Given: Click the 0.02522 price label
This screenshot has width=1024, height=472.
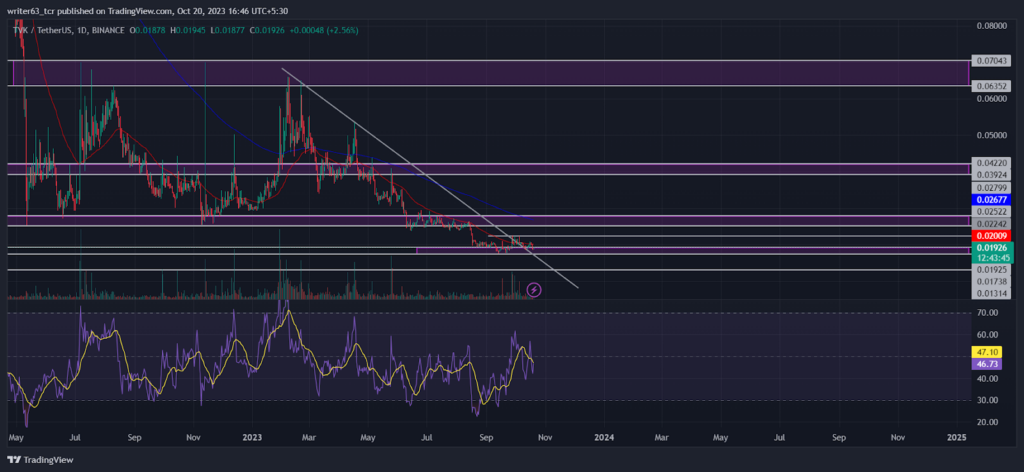Looking at the screenshot, I should (x=991, y=212).
